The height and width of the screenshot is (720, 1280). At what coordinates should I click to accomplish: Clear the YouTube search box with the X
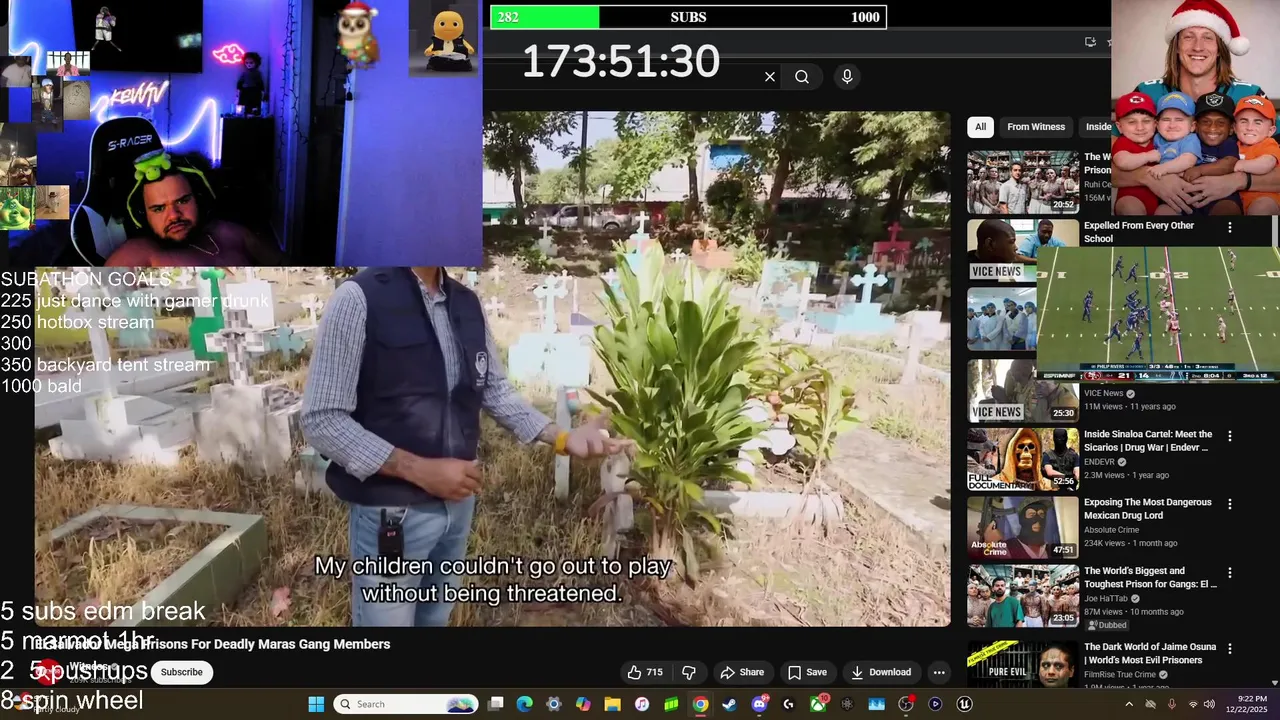pos(770,77)
